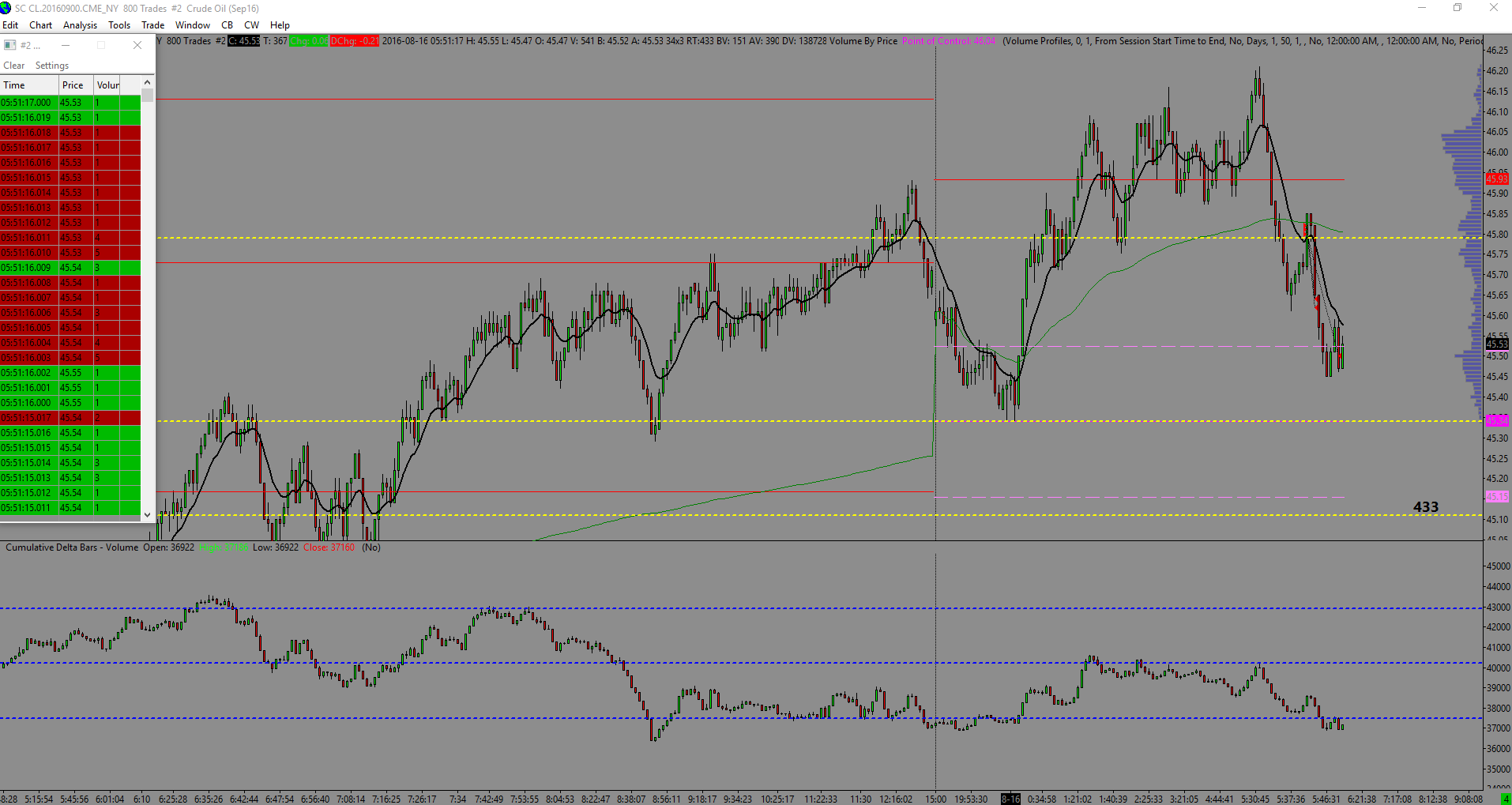
Task: Click the Time and Sales scrollbar thumb
Action: [147, 96]
